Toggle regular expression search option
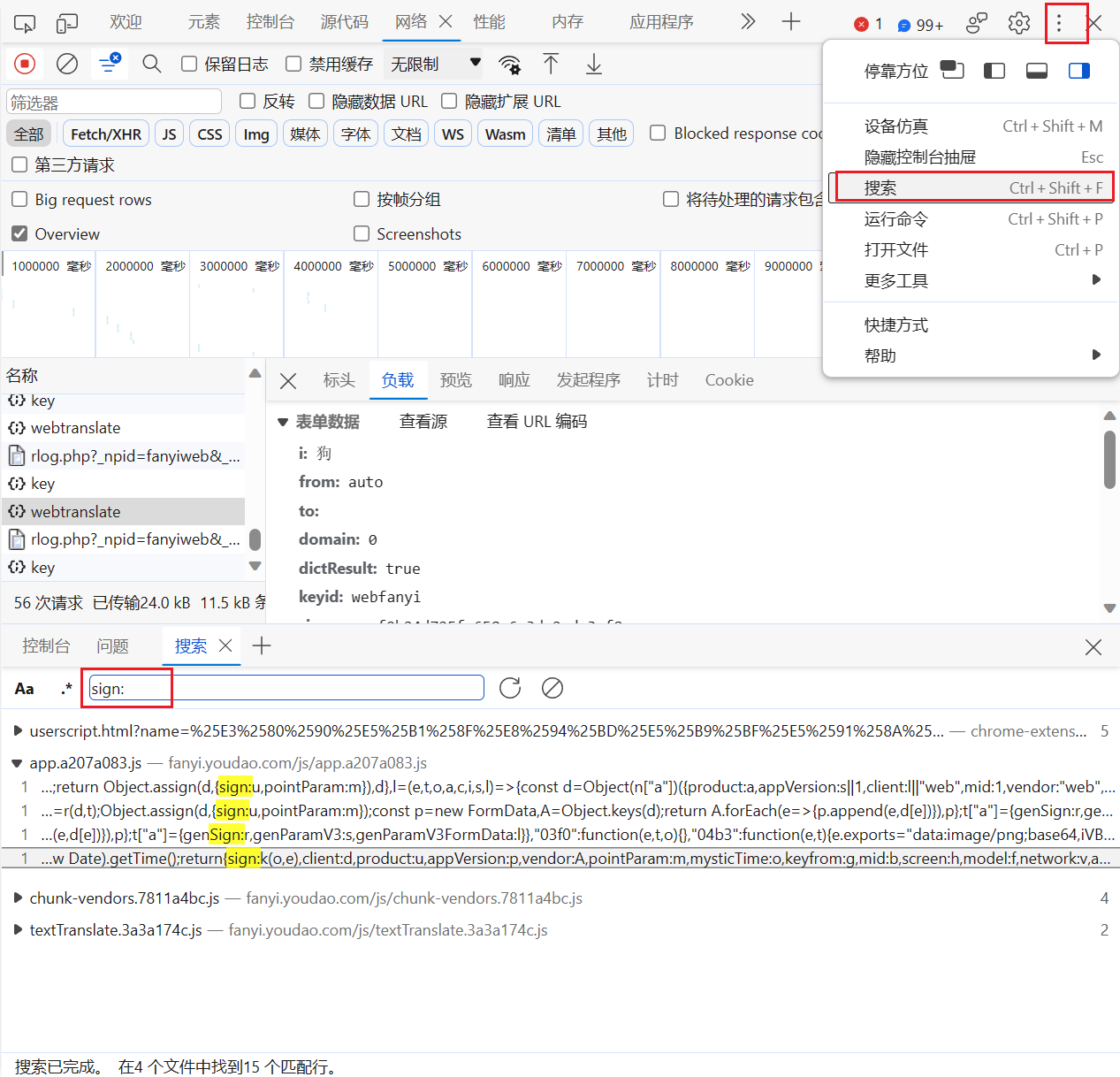 point(66,689)
